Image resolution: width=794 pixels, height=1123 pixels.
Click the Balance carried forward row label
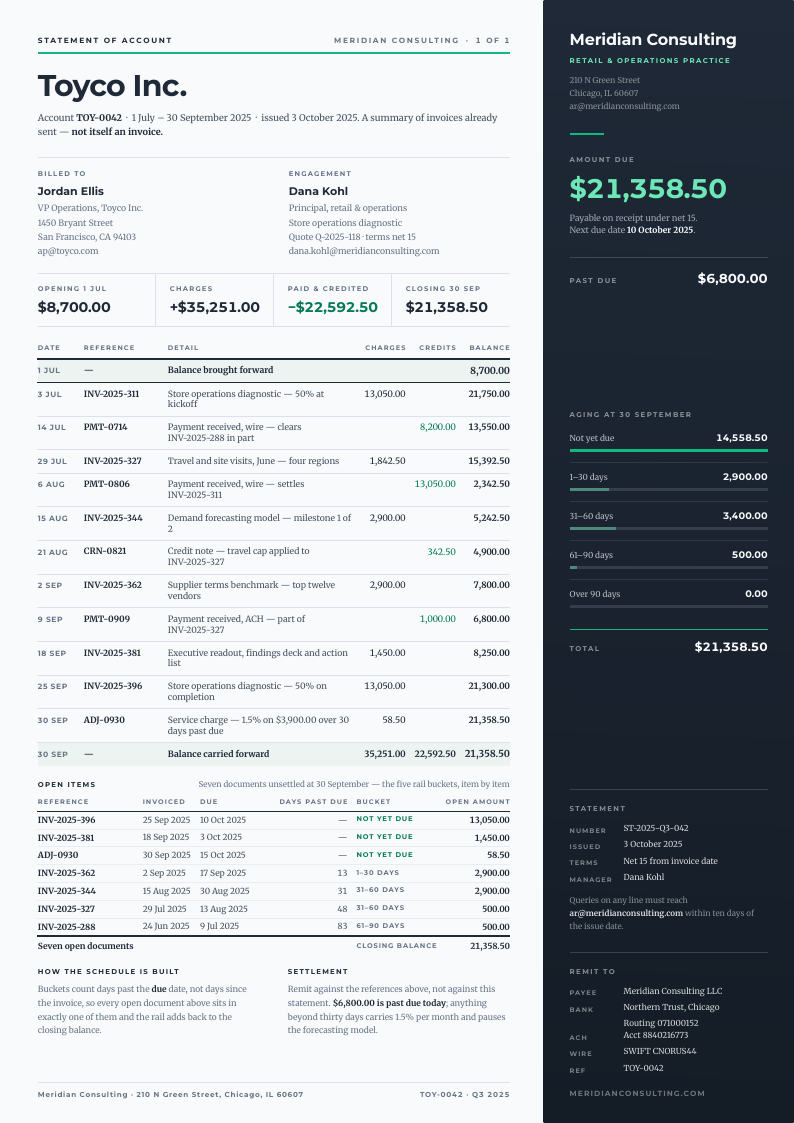coord(218,754)
